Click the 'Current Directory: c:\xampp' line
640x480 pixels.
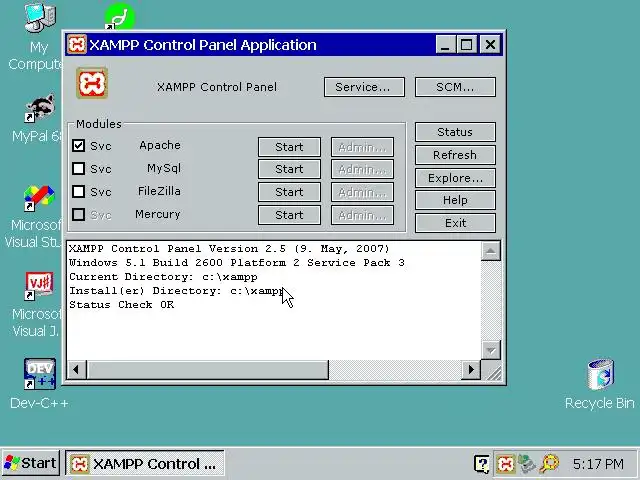point(163,277)
